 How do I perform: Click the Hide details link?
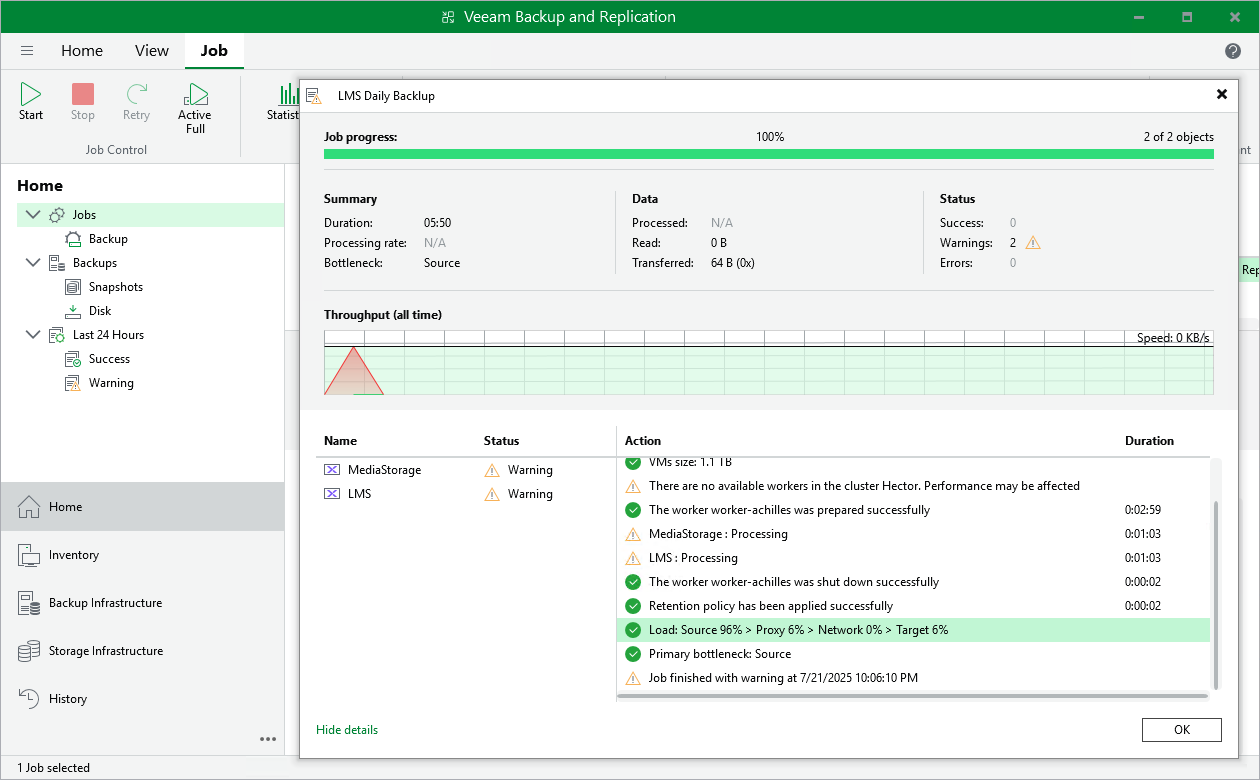347,730
